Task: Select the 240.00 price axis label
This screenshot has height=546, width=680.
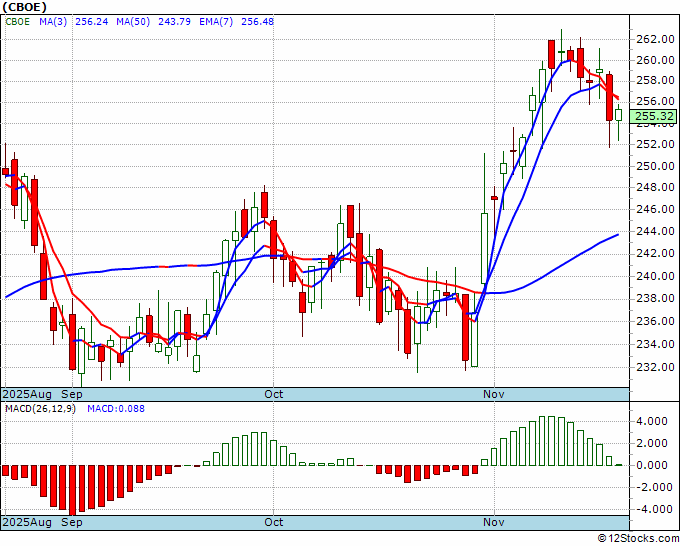Action: tap(655, 276)
